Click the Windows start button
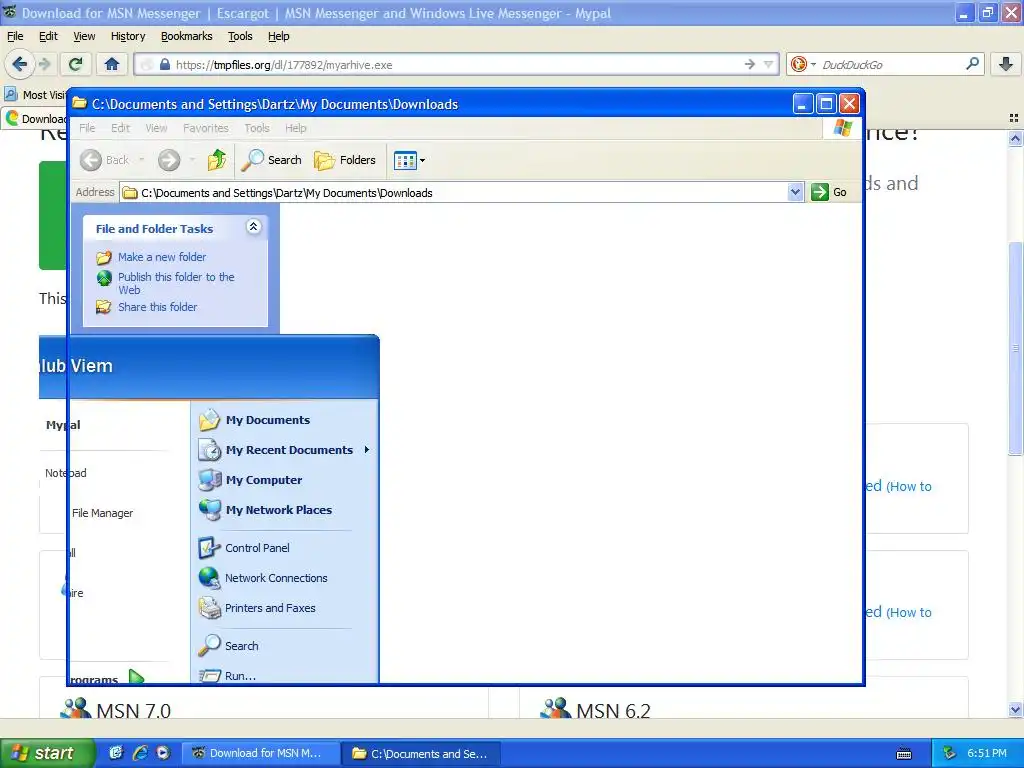This screenshot has height=768, width=1024. (x=48, y=753)
